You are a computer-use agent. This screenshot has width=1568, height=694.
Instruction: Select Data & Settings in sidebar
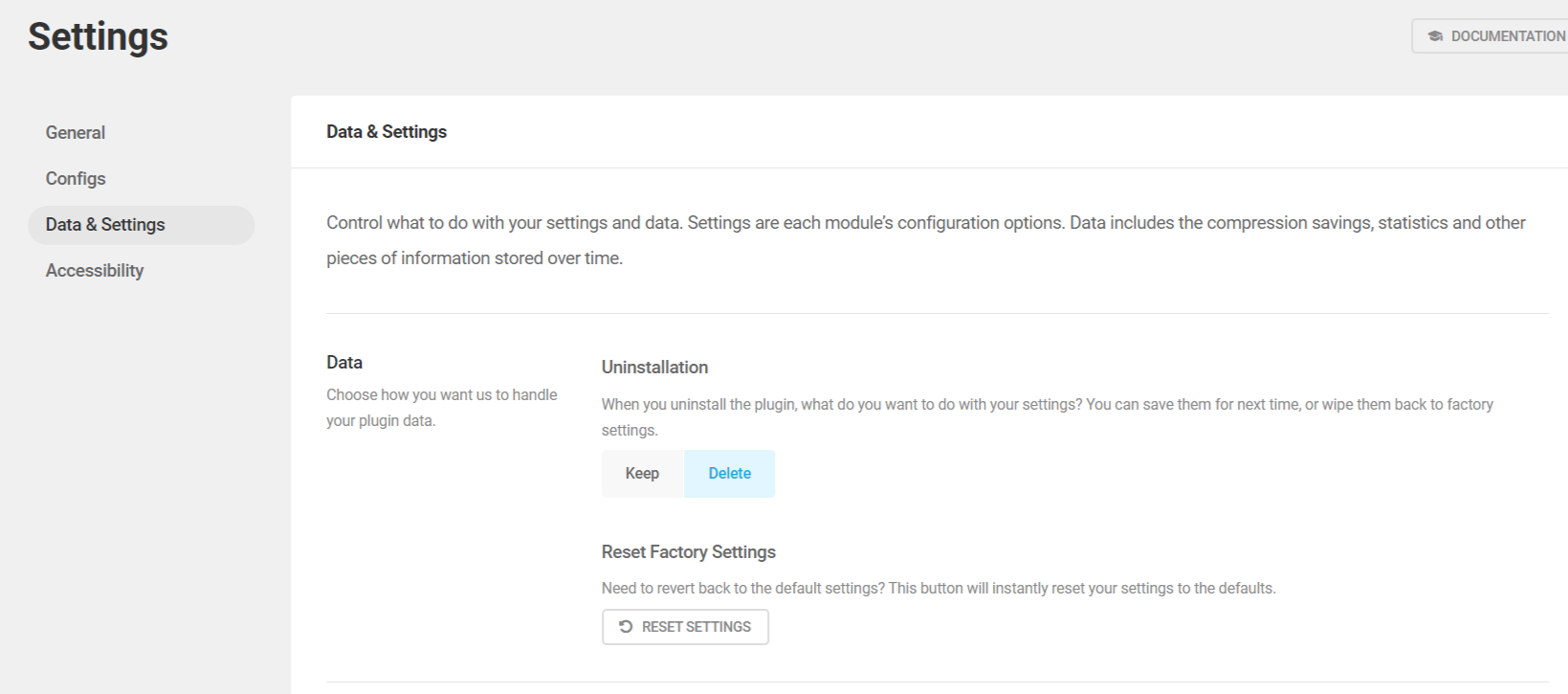click(142, 225)
